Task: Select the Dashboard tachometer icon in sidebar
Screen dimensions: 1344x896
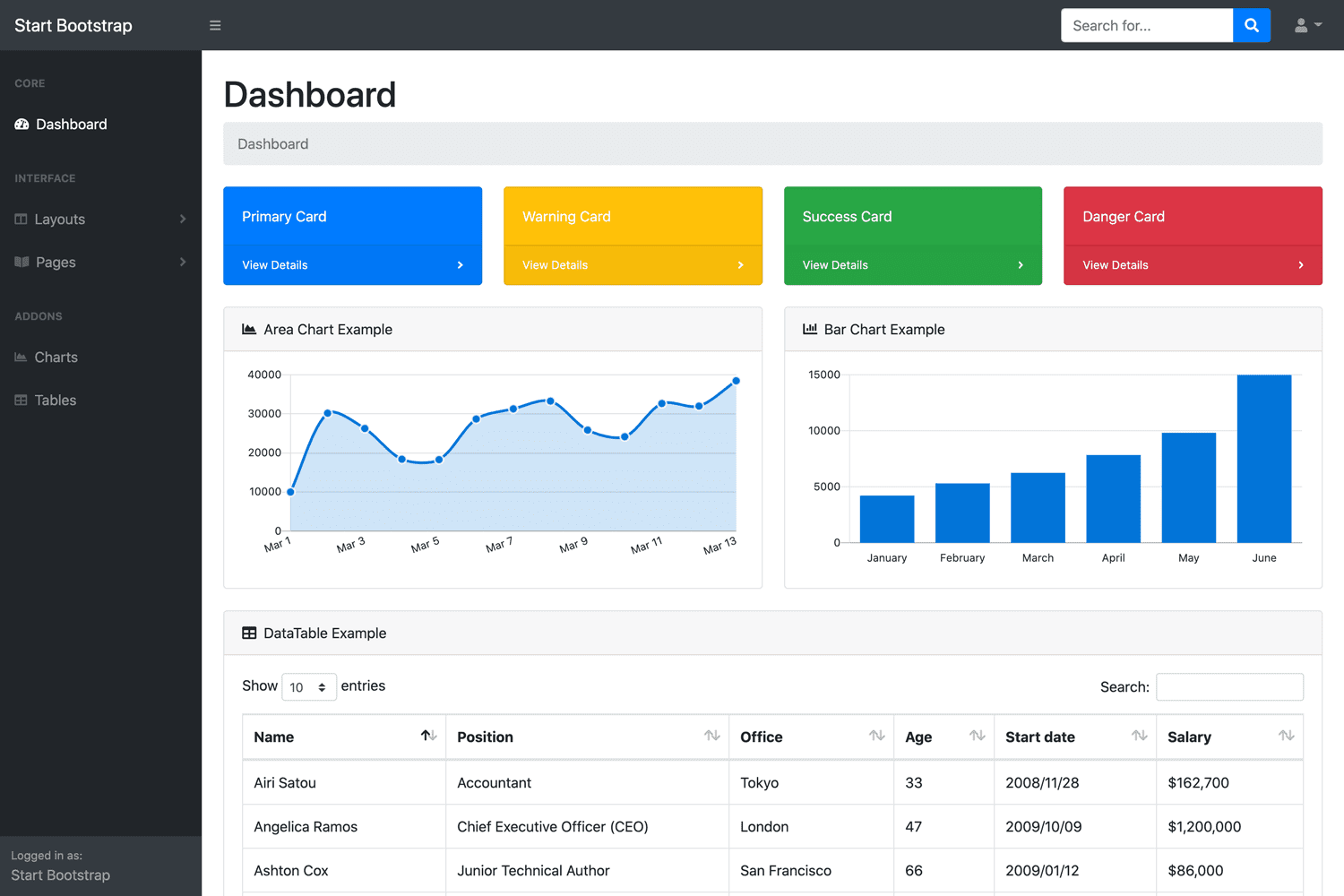Action: click(21, 124)
